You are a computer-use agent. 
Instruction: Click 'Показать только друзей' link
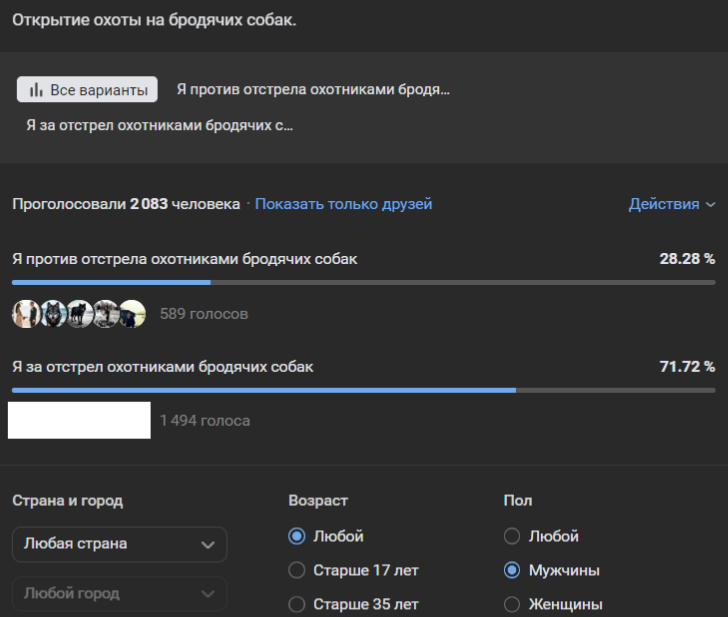[344, 204]
